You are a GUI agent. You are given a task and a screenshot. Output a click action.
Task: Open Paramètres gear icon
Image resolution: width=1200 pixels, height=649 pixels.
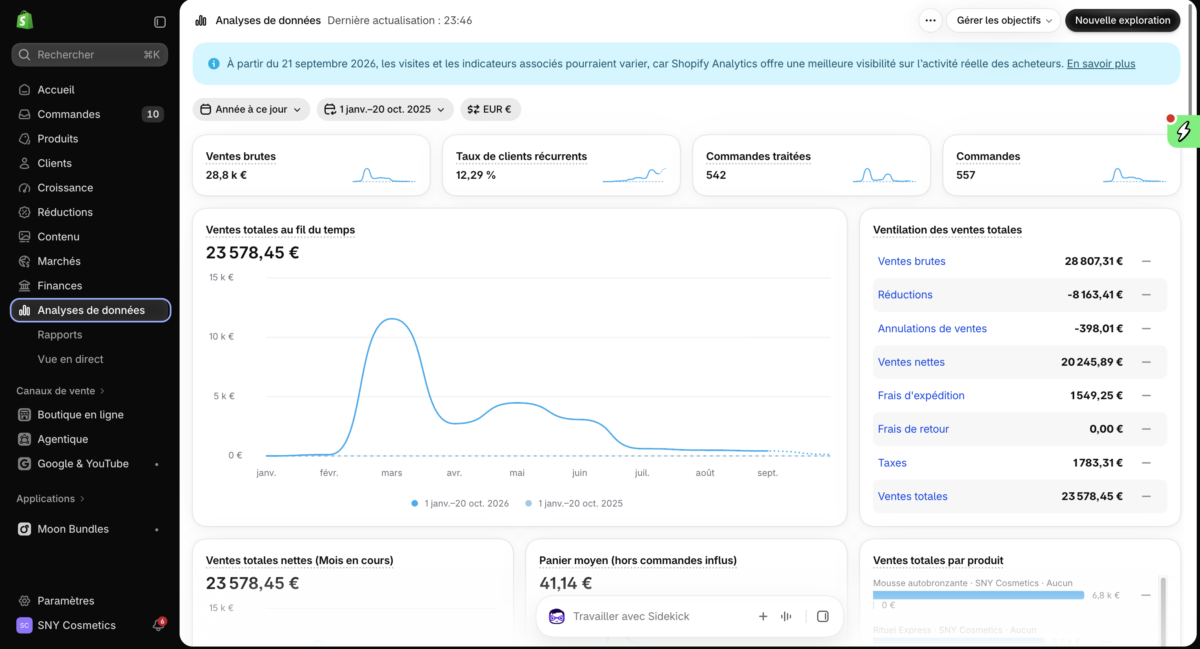coord(25,601)
